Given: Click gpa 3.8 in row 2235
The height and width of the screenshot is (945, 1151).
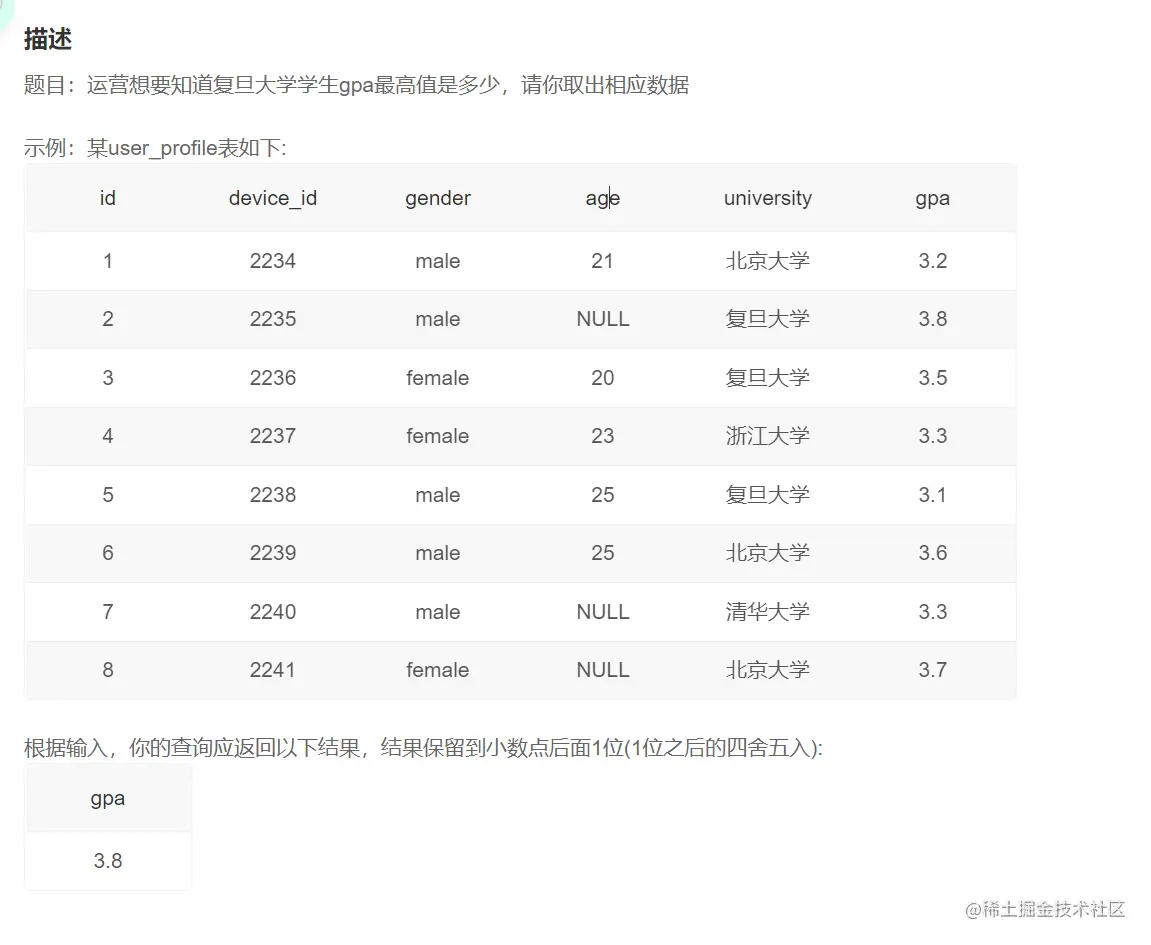Looking at the screenshot, I should (x=933, y=319).
